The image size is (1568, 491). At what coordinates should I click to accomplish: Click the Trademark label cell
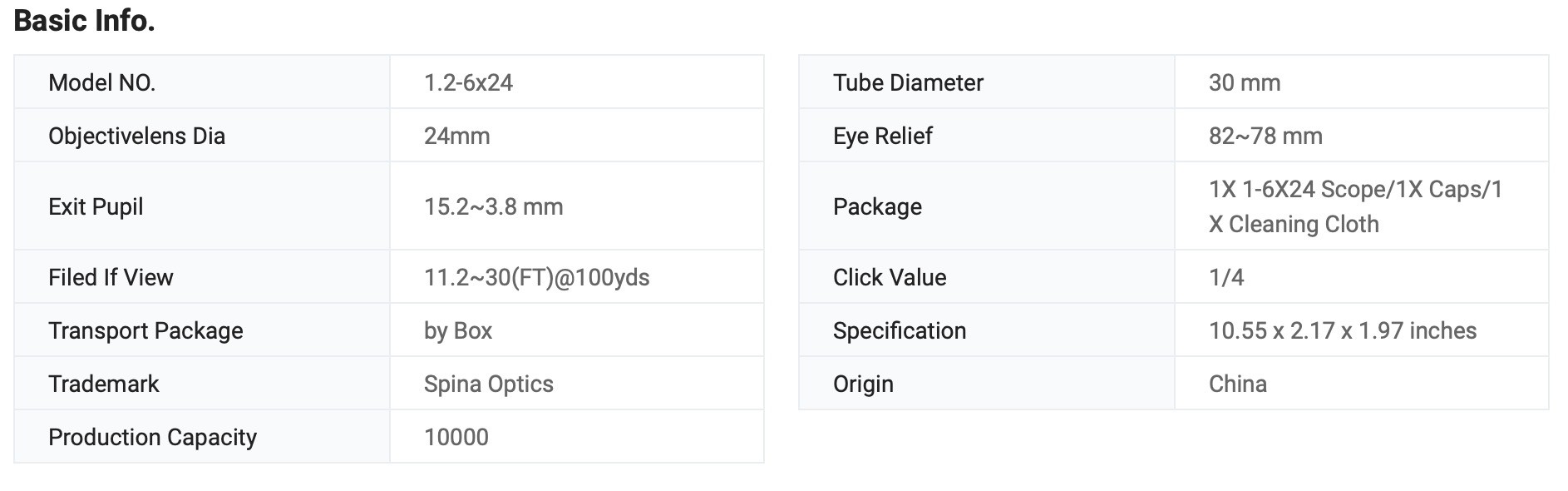202,384
